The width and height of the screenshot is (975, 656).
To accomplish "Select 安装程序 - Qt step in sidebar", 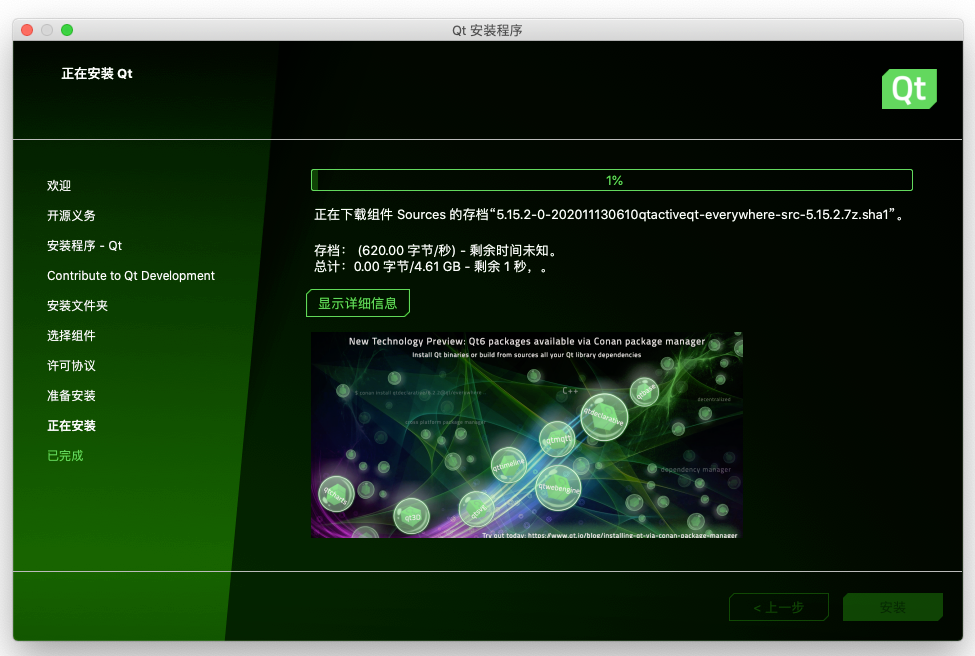I will [x=85, y=246].
